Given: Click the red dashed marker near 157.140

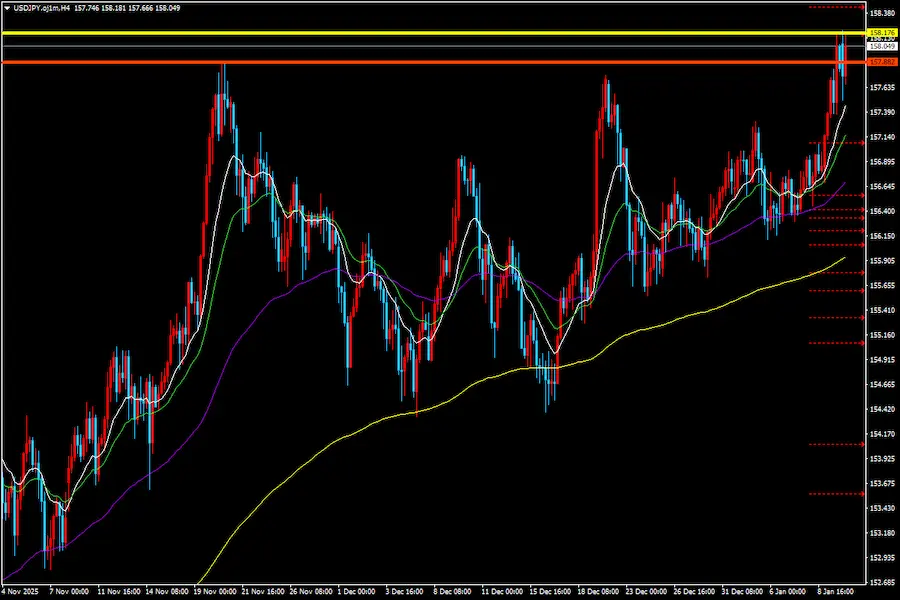Looking at the screenshot, I should [x=836, y=143].
